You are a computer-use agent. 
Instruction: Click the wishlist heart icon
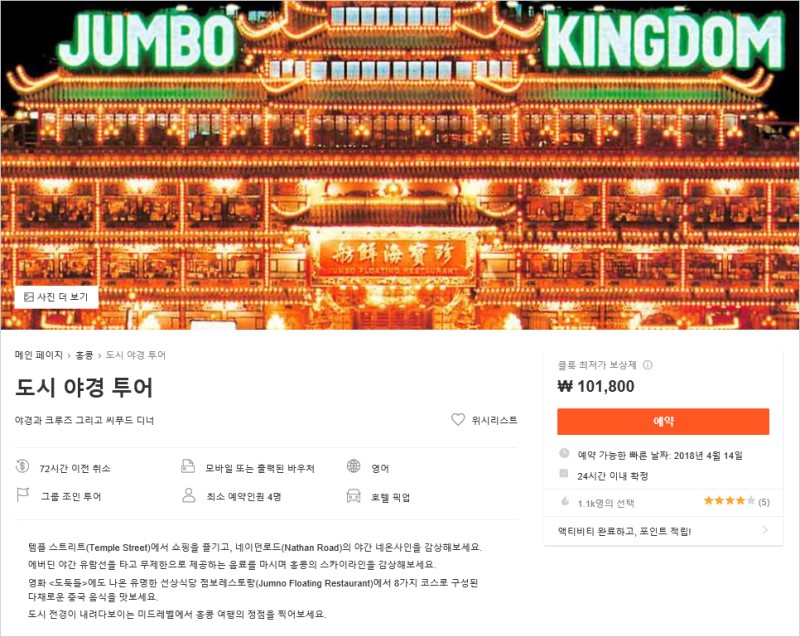pyautogui.click(x=458, y=419)
